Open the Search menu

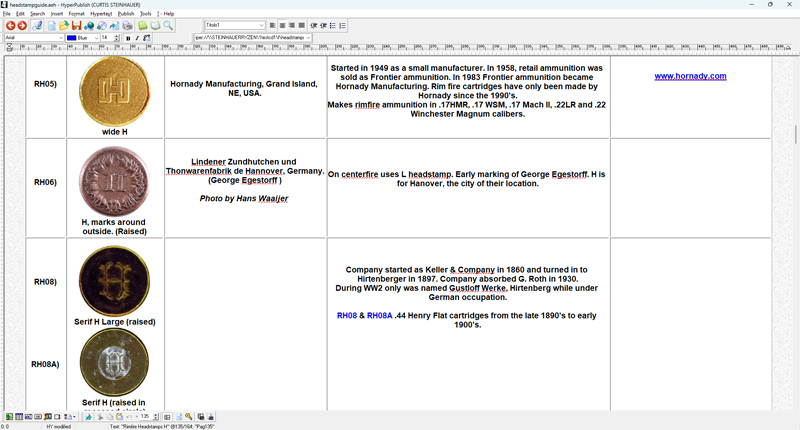point(38,14)
